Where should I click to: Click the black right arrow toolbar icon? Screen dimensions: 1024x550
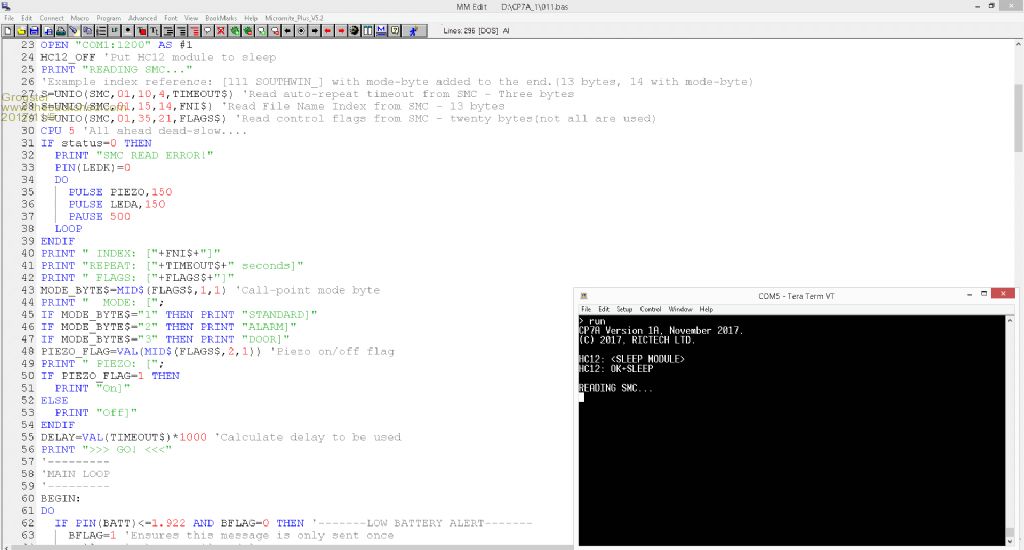point(314,31)
